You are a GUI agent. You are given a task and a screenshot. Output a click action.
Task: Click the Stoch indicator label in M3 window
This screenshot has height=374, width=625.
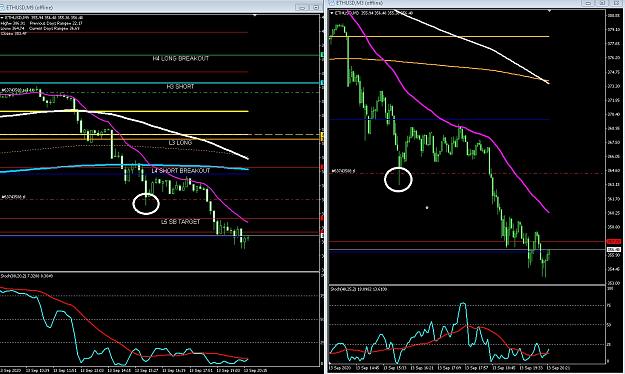[x=358, y=289]
